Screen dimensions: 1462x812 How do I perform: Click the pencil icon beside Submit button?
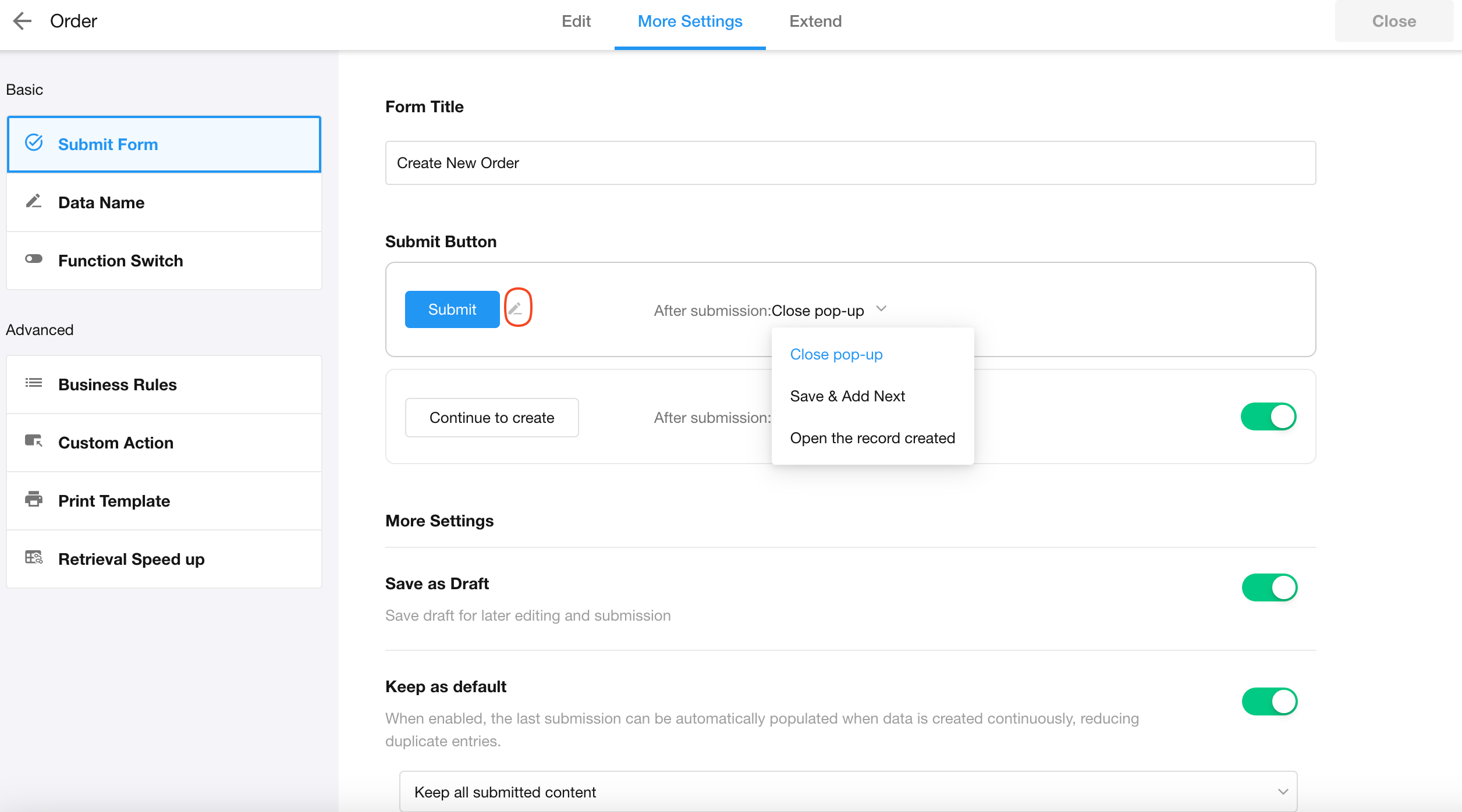(516, 308)
